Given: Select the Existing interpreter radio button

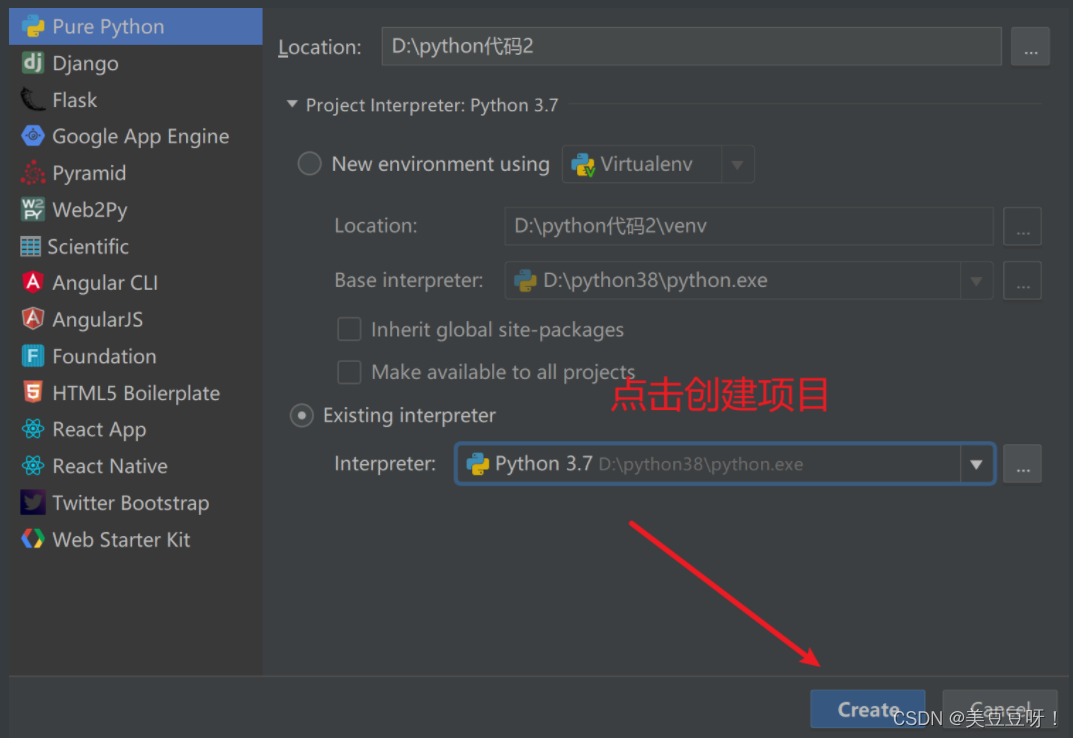Looking at the screenshot, I should 302,416.
